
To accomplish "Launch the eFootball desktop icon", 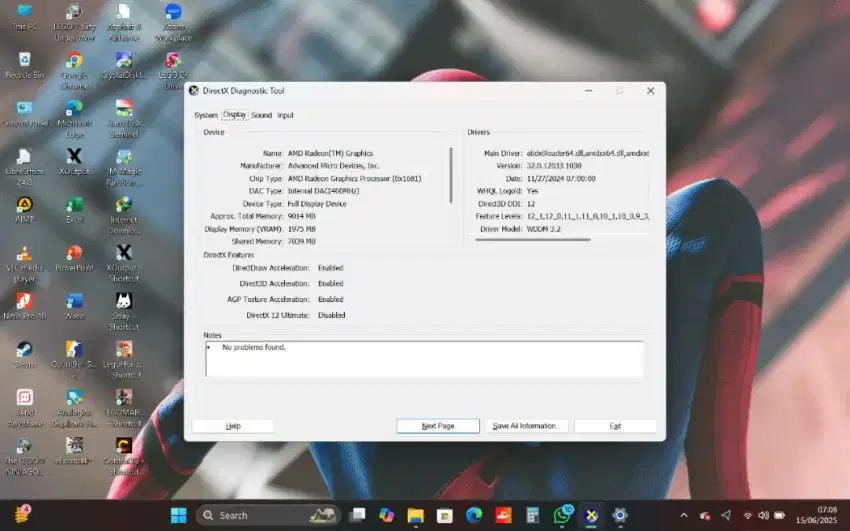I will tap(74, 451).
